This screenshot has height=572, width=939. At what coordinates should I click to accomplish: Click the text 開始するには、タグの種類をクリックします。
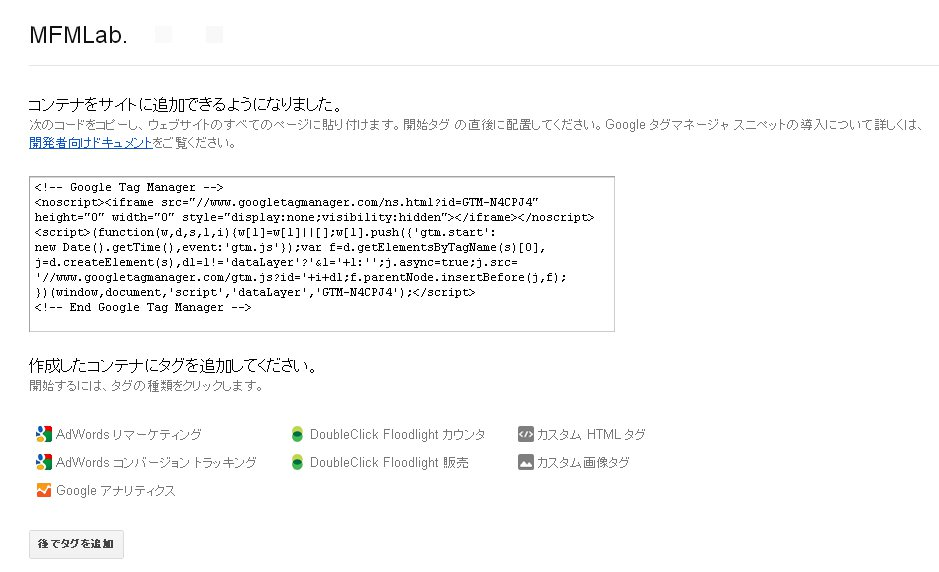pos(147,386)
